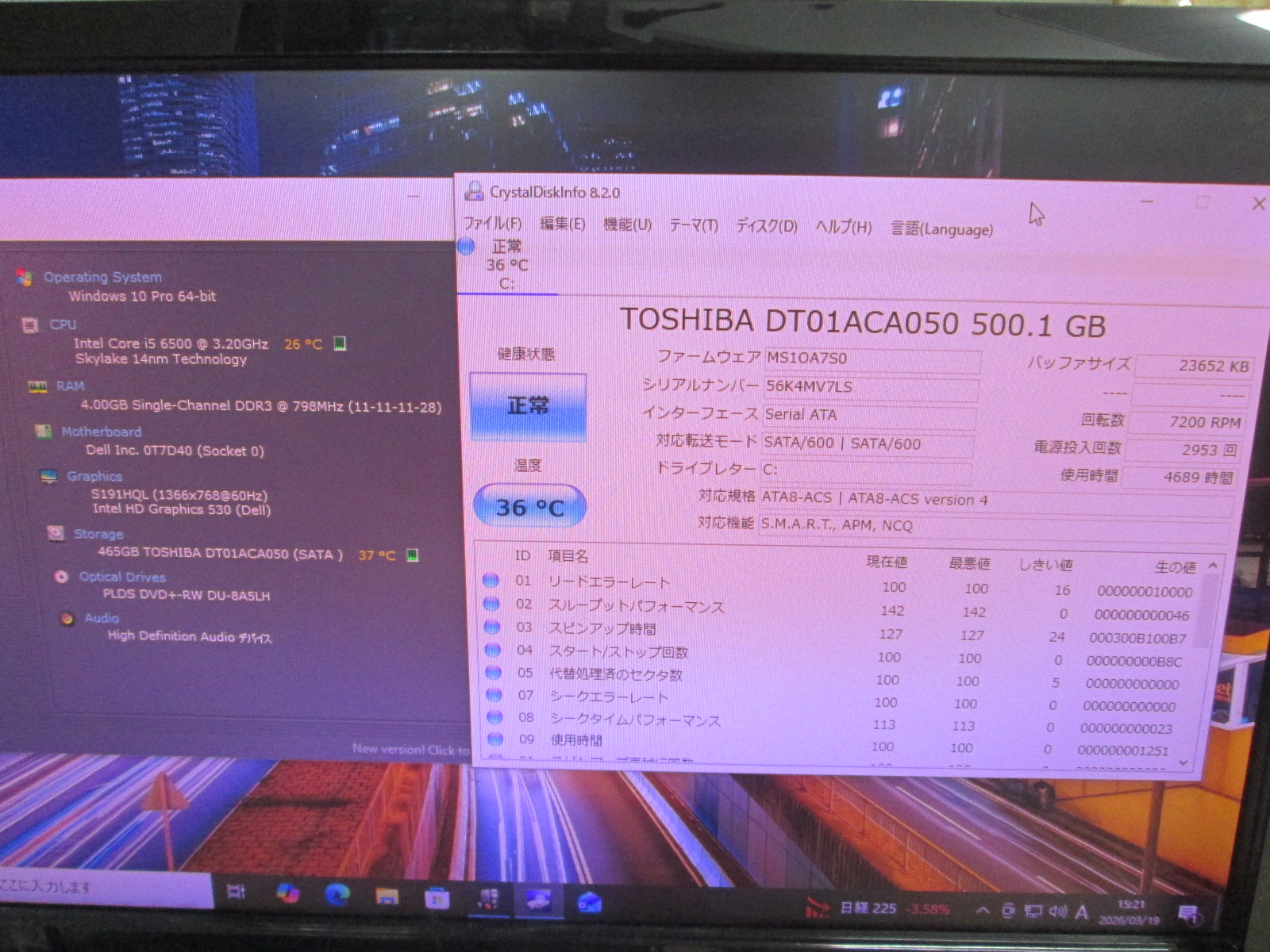The image size is (1270, 952).
Task: Open Microsoft Store from the taskbar
Action: (437, 898)
